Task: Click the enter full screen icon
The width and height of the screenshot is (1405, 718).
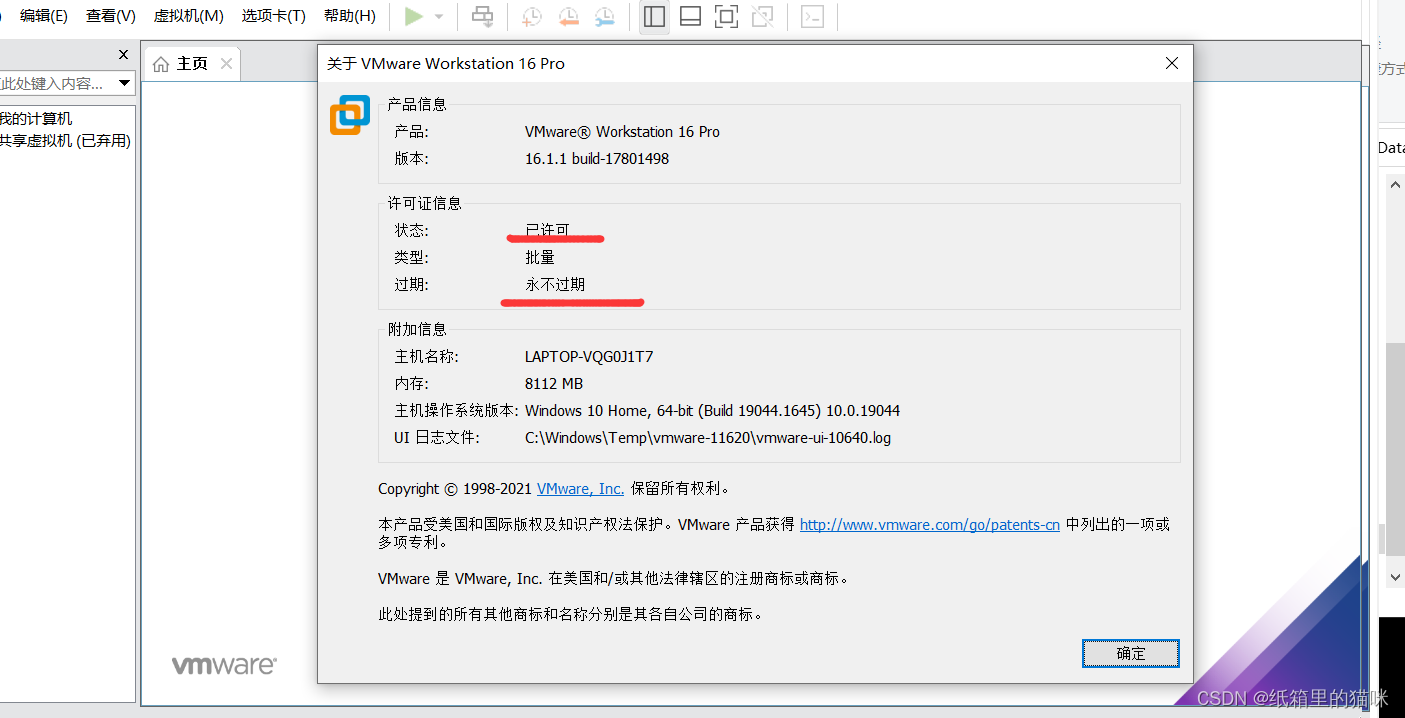Action: coord(726,16)
